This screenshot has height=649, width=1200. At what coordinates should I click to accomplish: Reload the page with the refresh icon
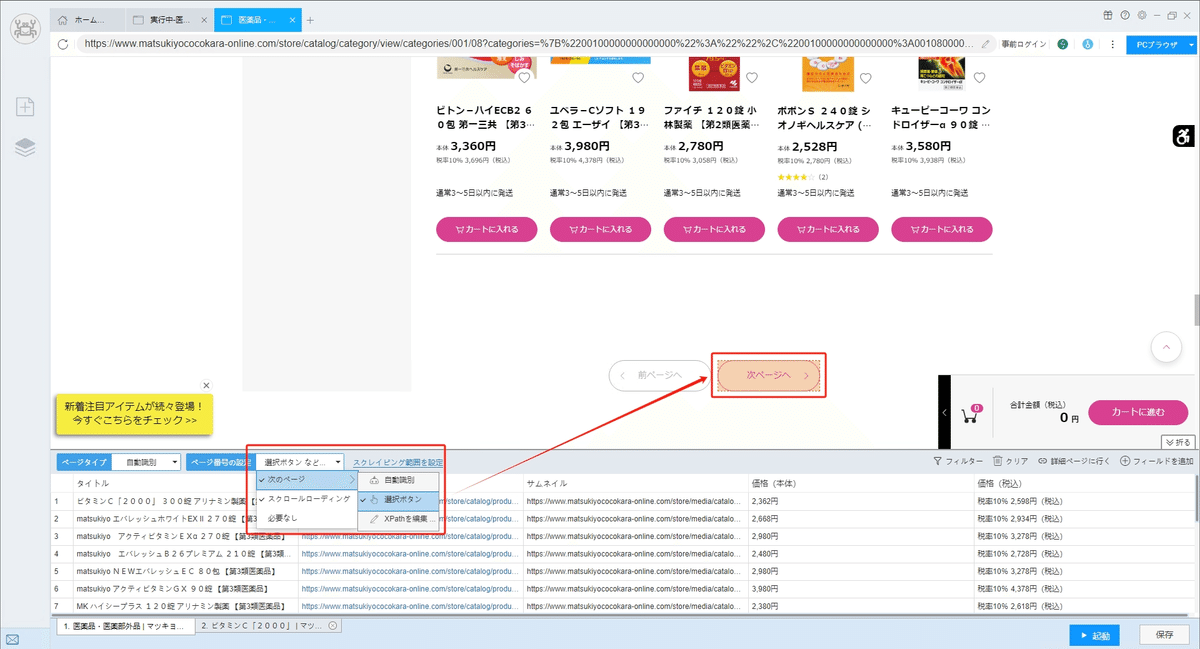(64, 44)
